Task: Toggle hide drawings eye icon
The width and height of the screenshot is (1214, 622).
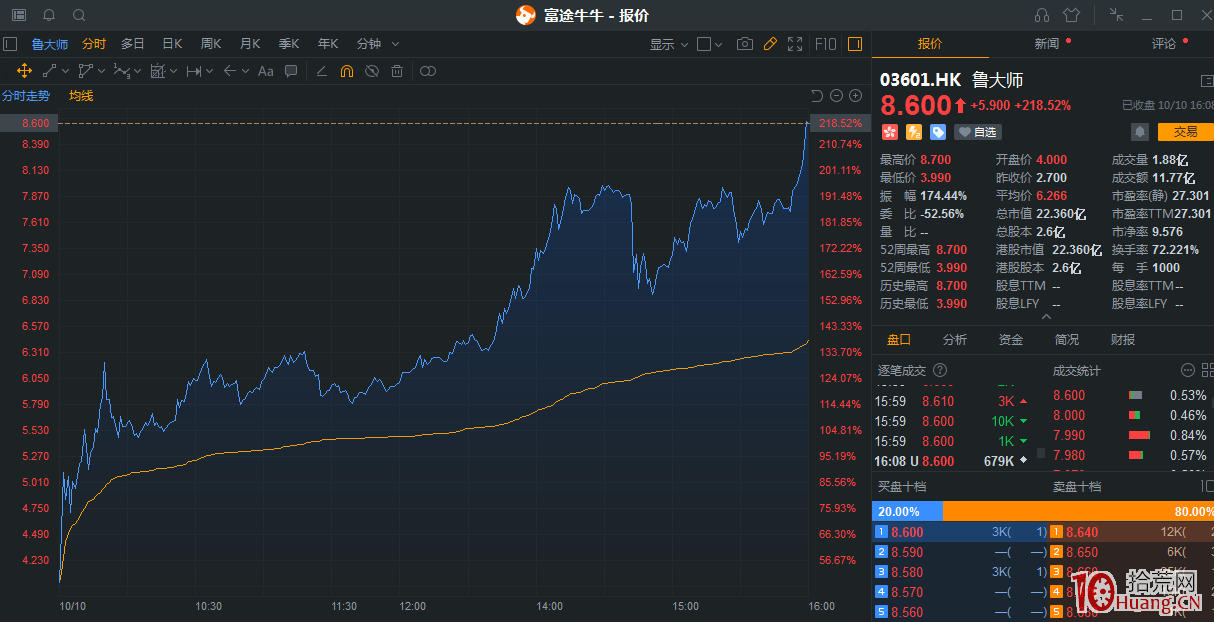Action: tap(372, 71)
